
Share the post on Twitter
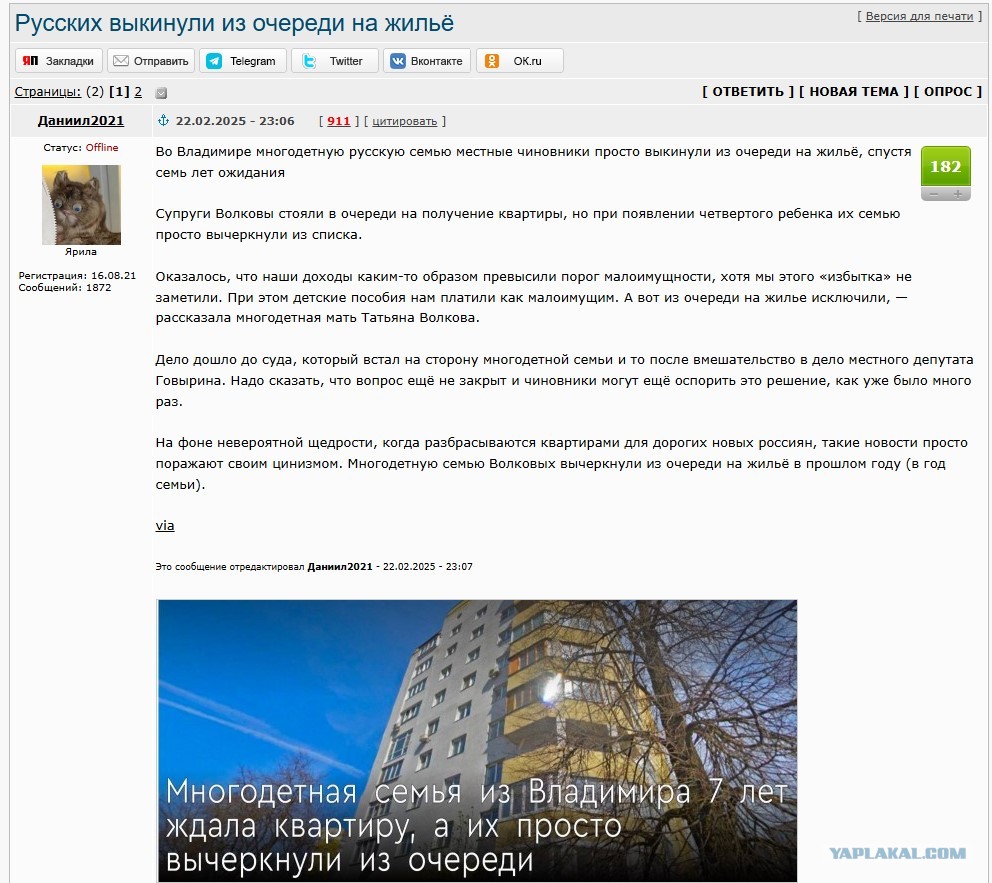(335, 61)
